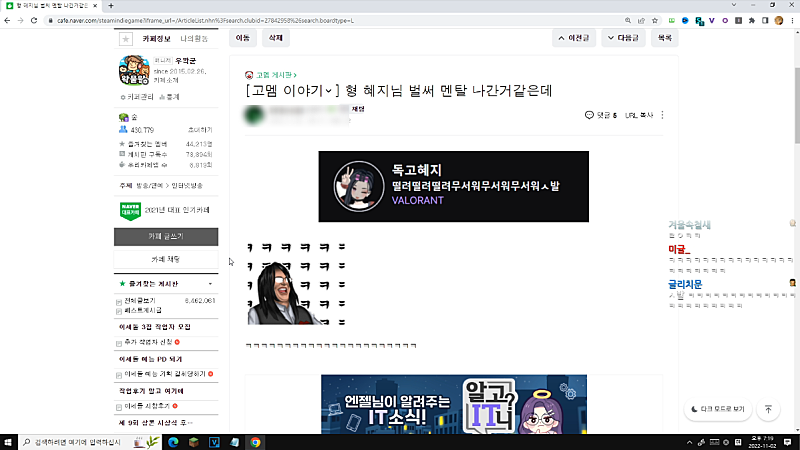Click the purple O extension icon
The image size is (800, 450).
(725, 20)
